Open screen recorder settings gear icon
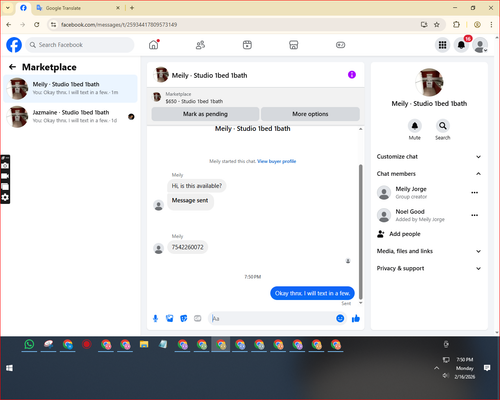Screen dimensions: 500x400 click(x=5, y=197)
